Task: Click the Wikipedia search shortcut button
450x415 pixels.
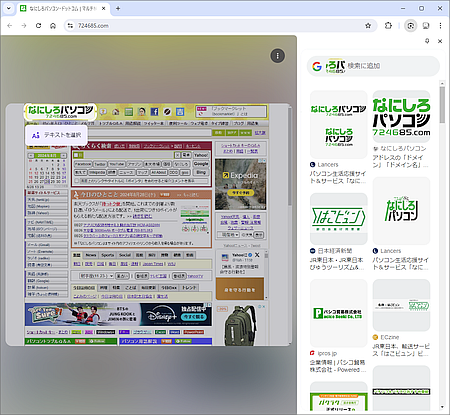Action: (97, 172)
